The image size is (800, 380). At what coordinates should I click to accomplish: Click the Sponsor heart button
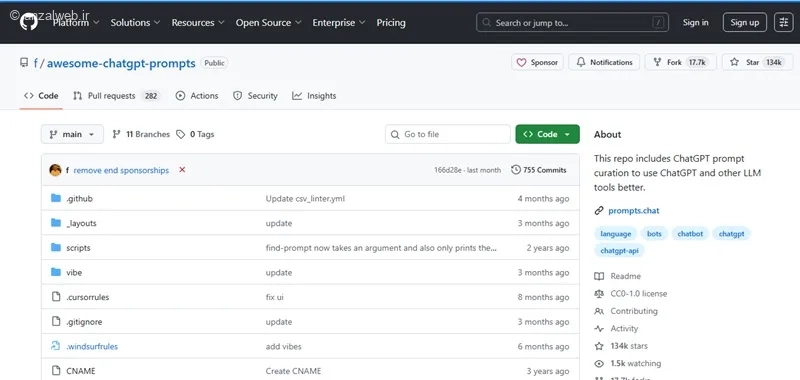tap(537, 62)
